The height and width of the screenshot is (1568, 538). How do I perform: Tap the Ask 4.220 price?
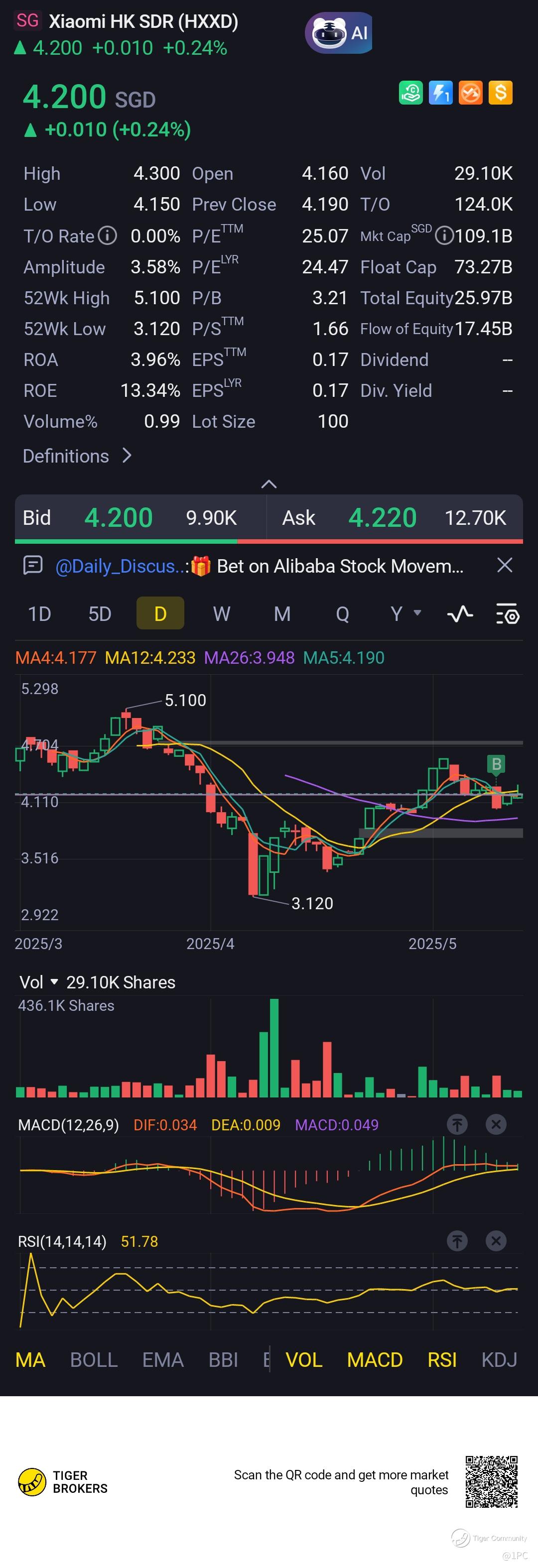click(x=382, y=517)
